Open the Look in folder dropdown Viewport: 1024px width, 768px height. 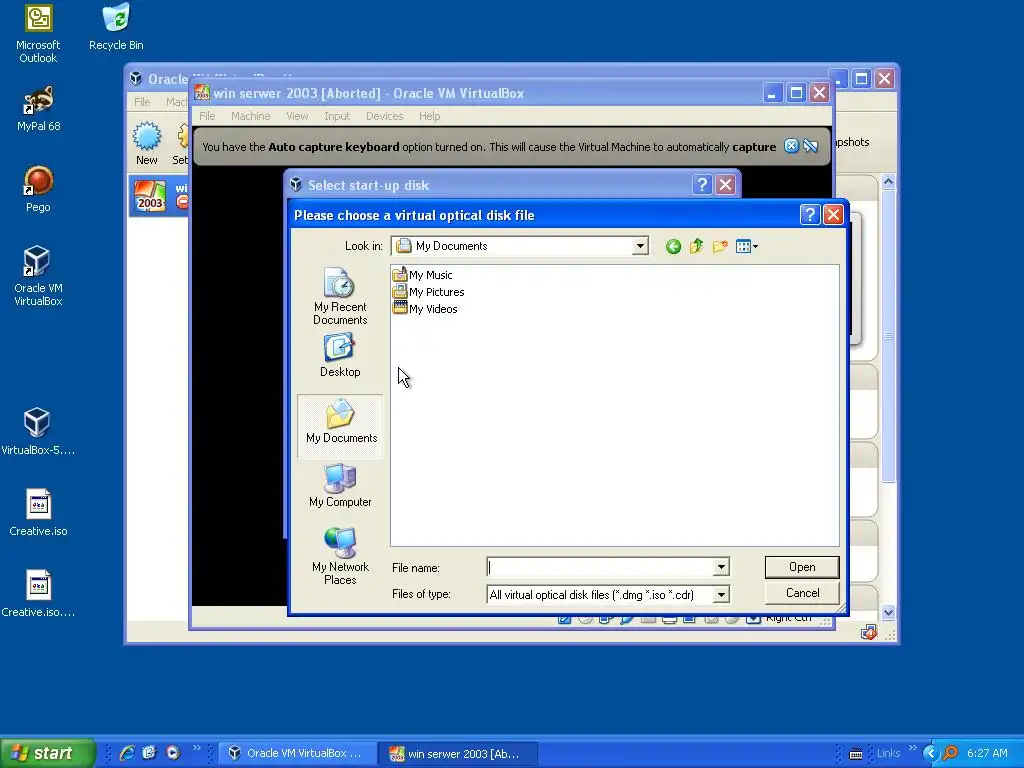(640, 246)
